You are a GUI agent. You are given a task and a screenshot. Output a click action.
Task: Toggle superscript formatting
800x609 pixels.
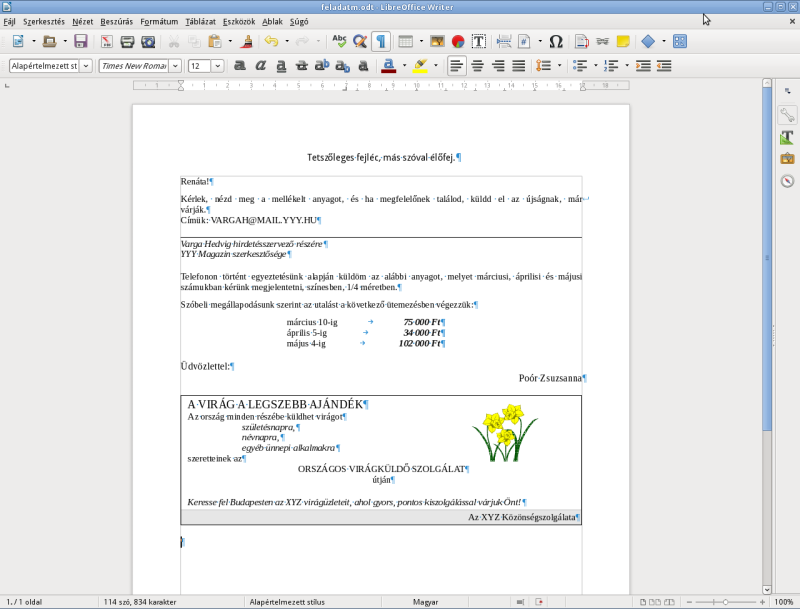(322, 66)
